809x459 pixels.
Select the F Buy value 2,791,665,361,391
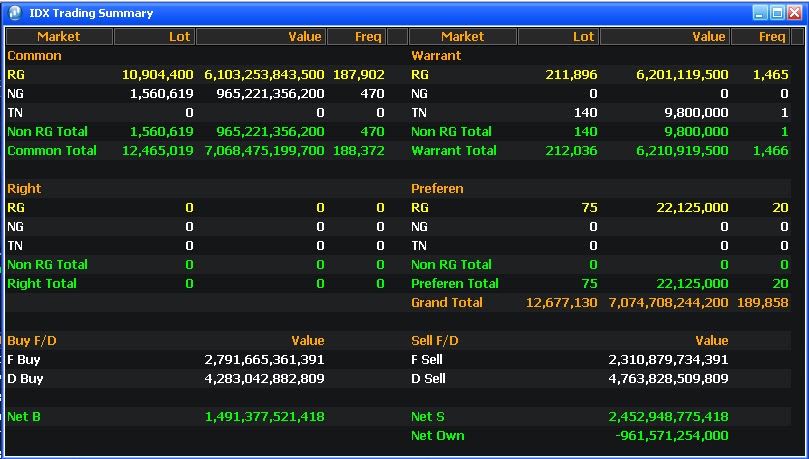pyautogui.click(x=264, y=359)
